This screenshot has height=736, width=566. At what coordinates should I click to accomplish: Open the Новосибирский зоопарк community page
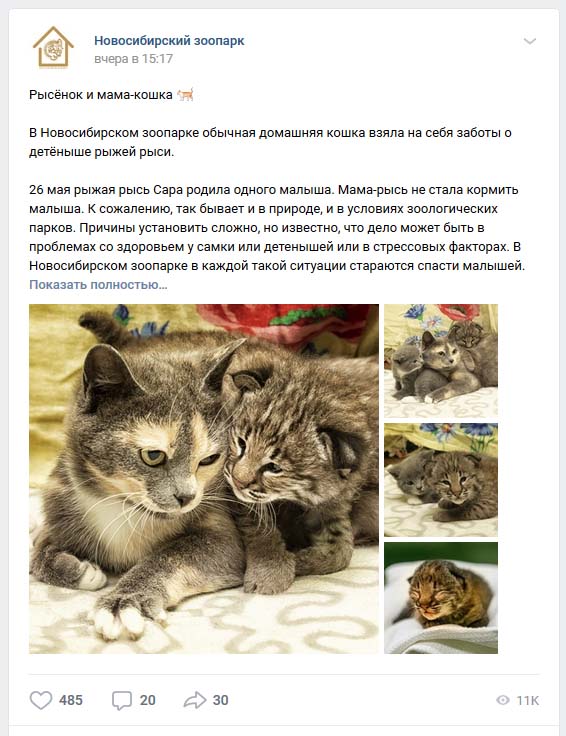click(169, 41)
